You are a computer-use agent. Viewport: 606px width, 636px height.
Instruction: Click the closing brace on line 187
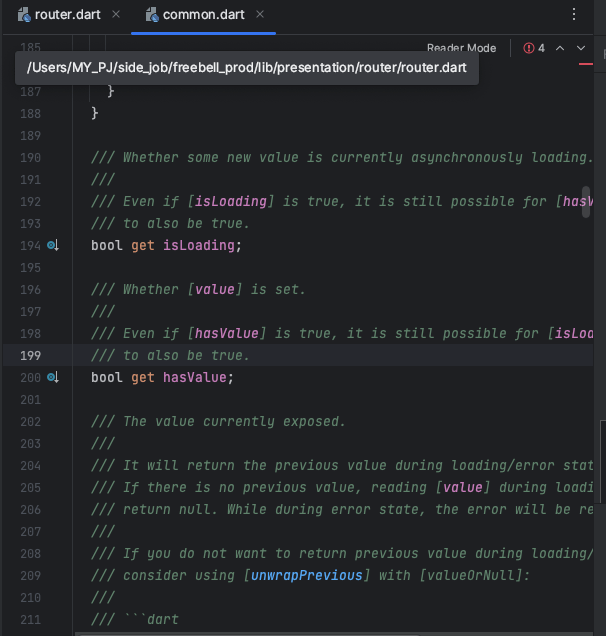click(110, 91)
